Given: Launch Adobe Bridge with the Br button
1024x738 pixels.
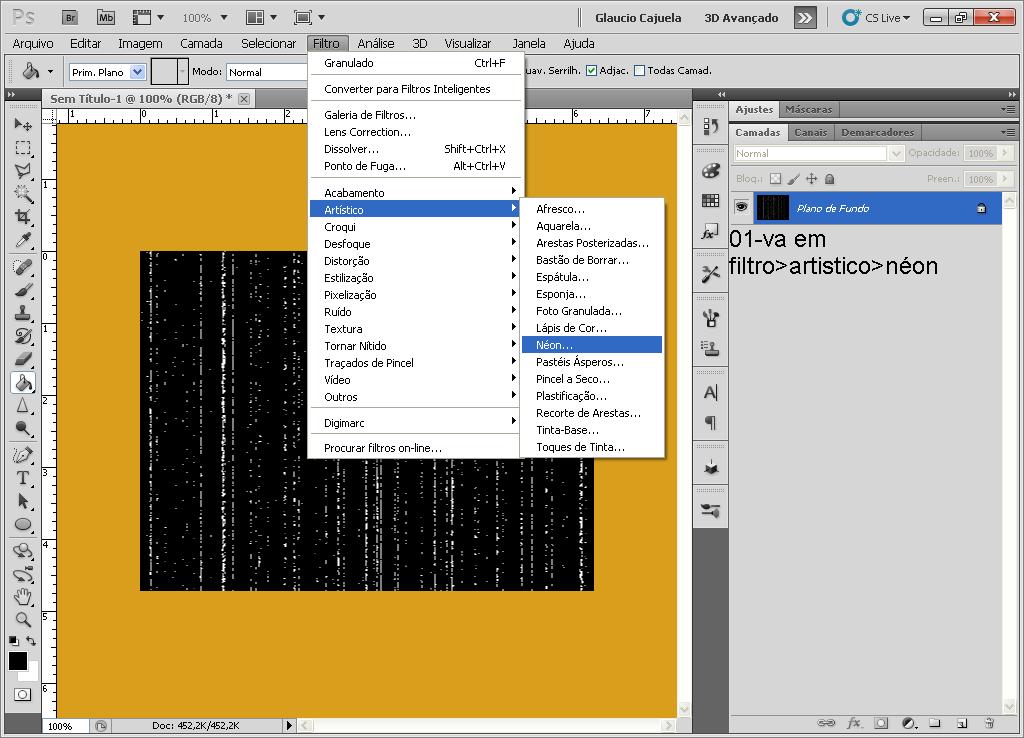Looking at the screenshot, I should (x=70, y=17).
